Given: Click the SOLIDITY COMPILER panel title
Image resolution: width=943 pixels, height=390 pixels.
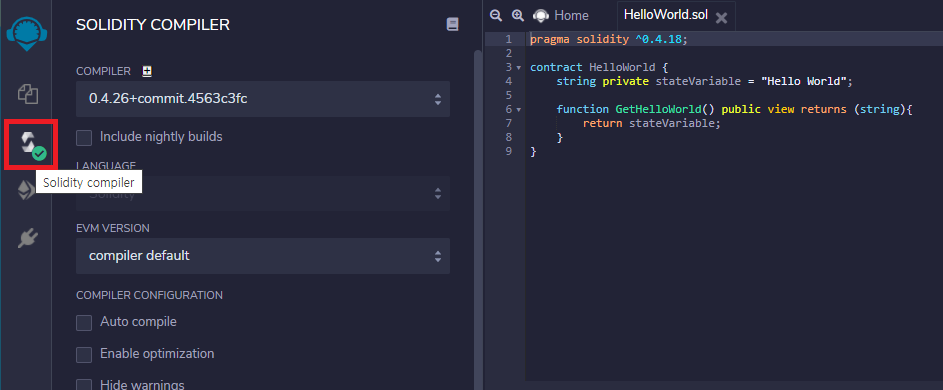Looking at the screenshot, I should tap(153, 25).
